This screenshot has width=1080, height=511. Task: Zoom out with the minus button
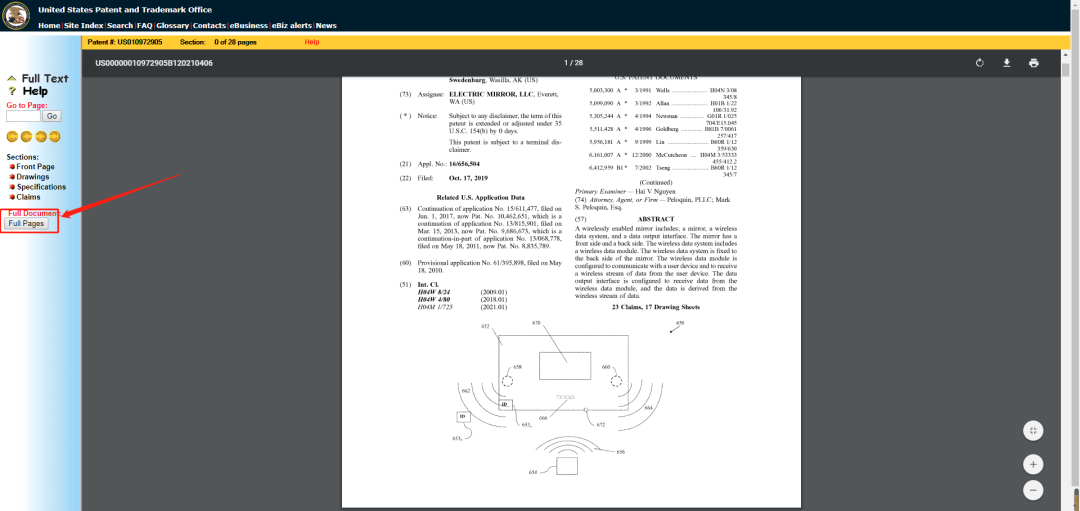tap(1032, 490)
